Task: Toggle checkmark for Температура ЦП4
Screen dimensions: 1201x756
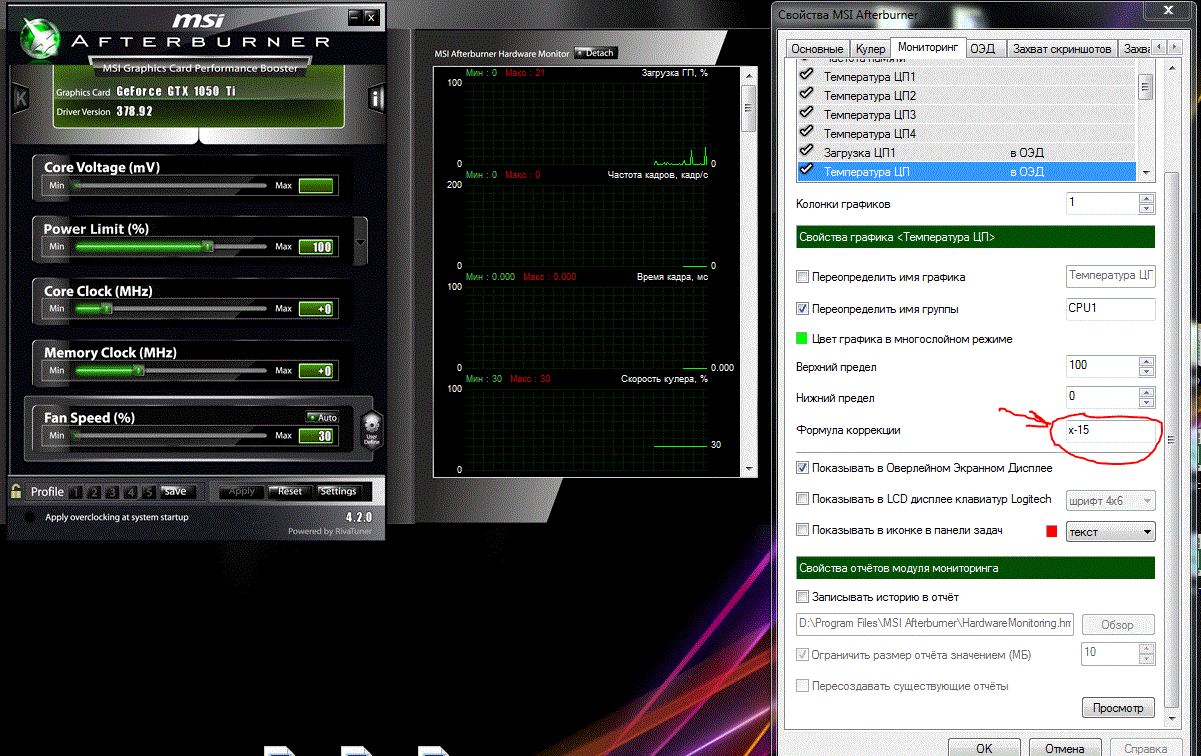Action: (806, 133)
